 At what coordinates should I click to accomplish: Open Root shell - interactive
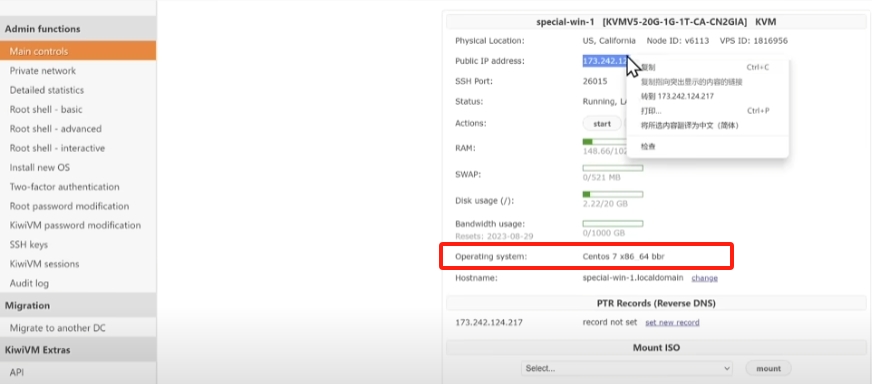(x=57, y=148)
